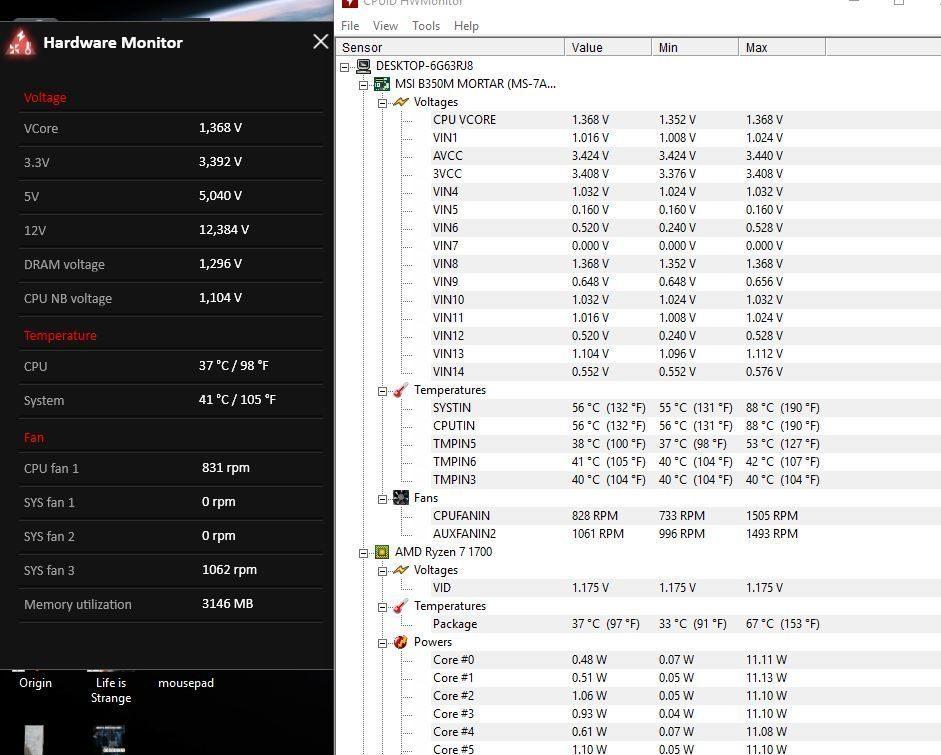
Task: Click the AMD Ryzen 7 1700 chip icon
Action: [382, 552]
